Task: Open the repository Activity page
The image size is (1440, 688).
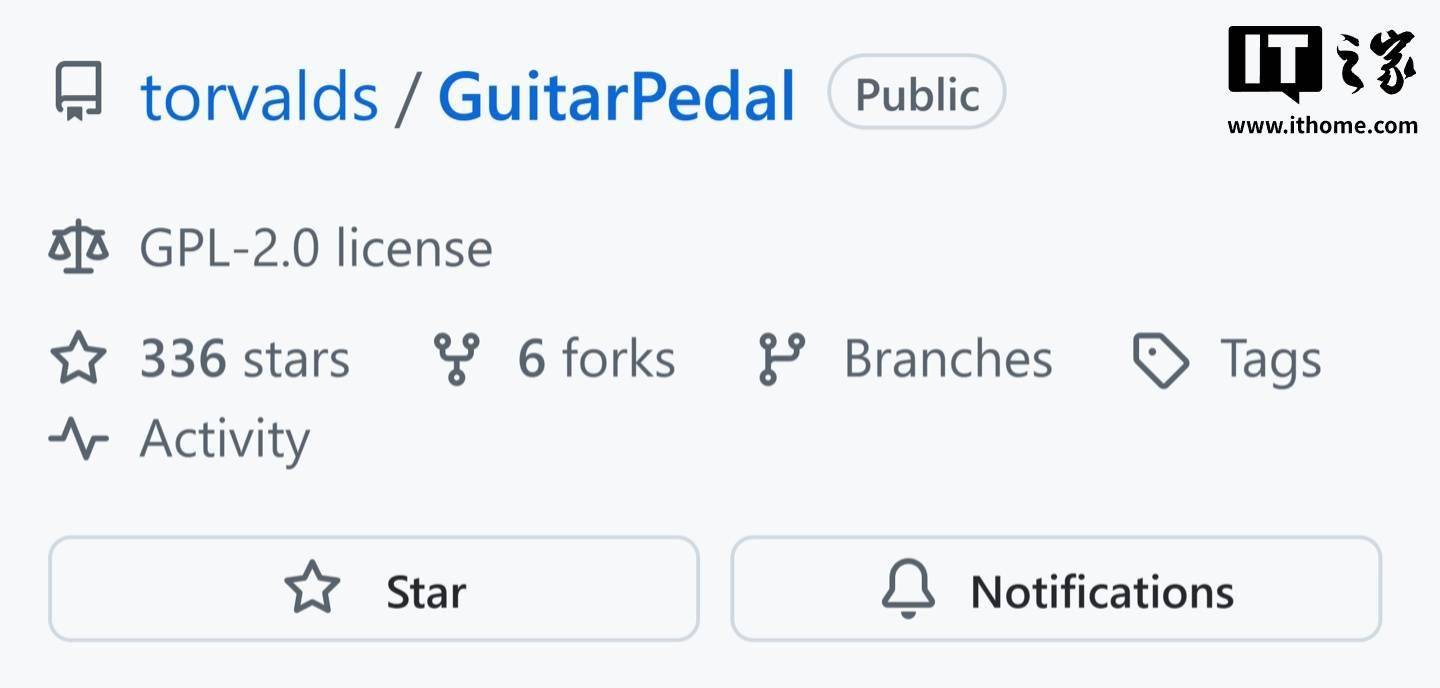Action: [x=225, y=440]
